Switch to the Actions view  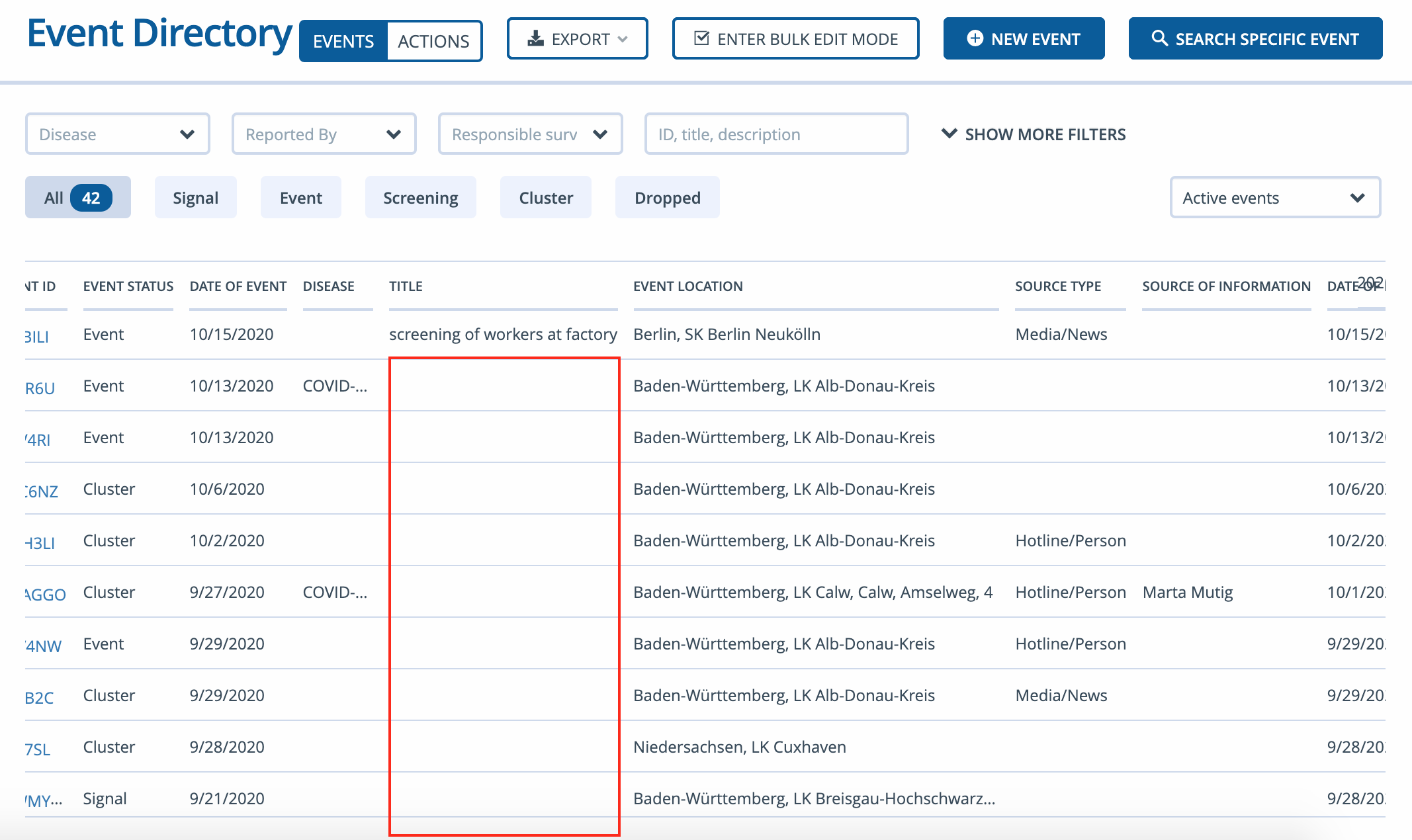pos(434,41)
